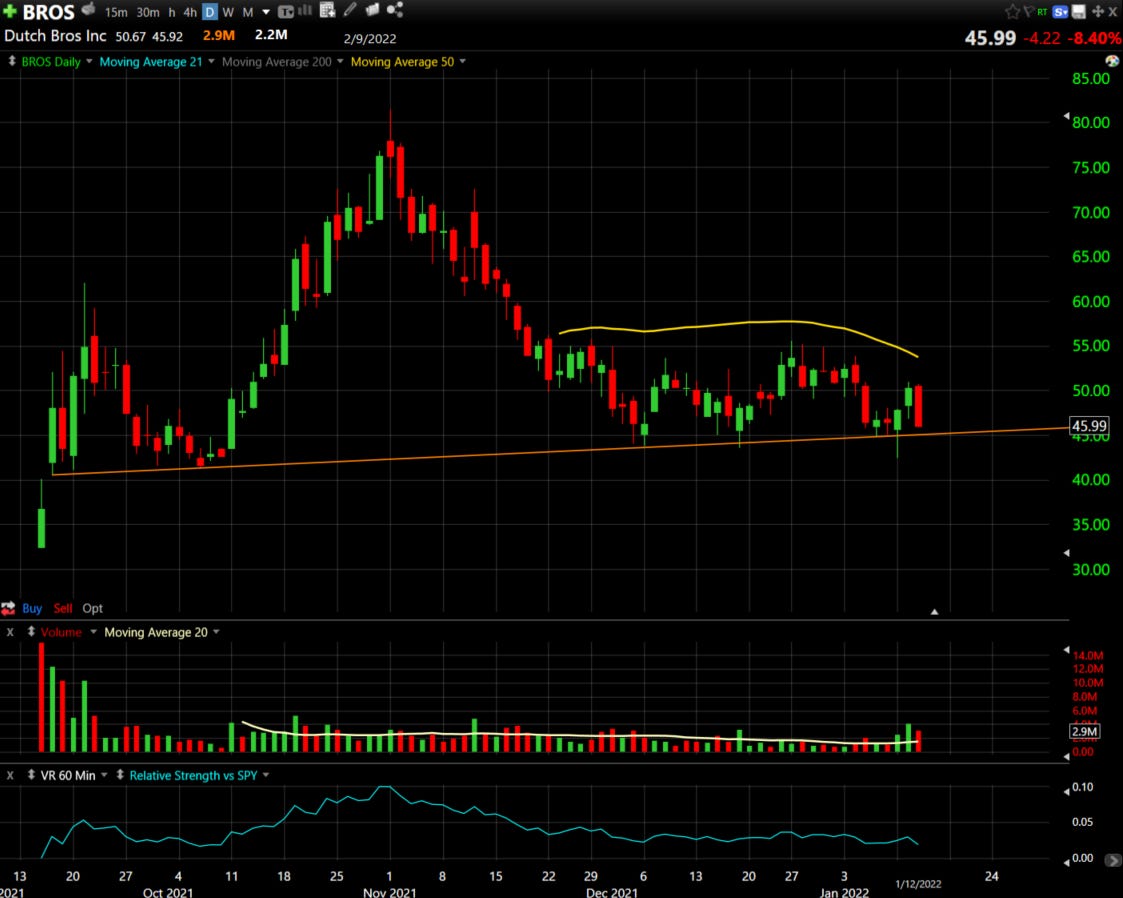The height and width of the screenshot is (898, 1123).
Task: Click the Sell button
Action: (x=63, y=608)
